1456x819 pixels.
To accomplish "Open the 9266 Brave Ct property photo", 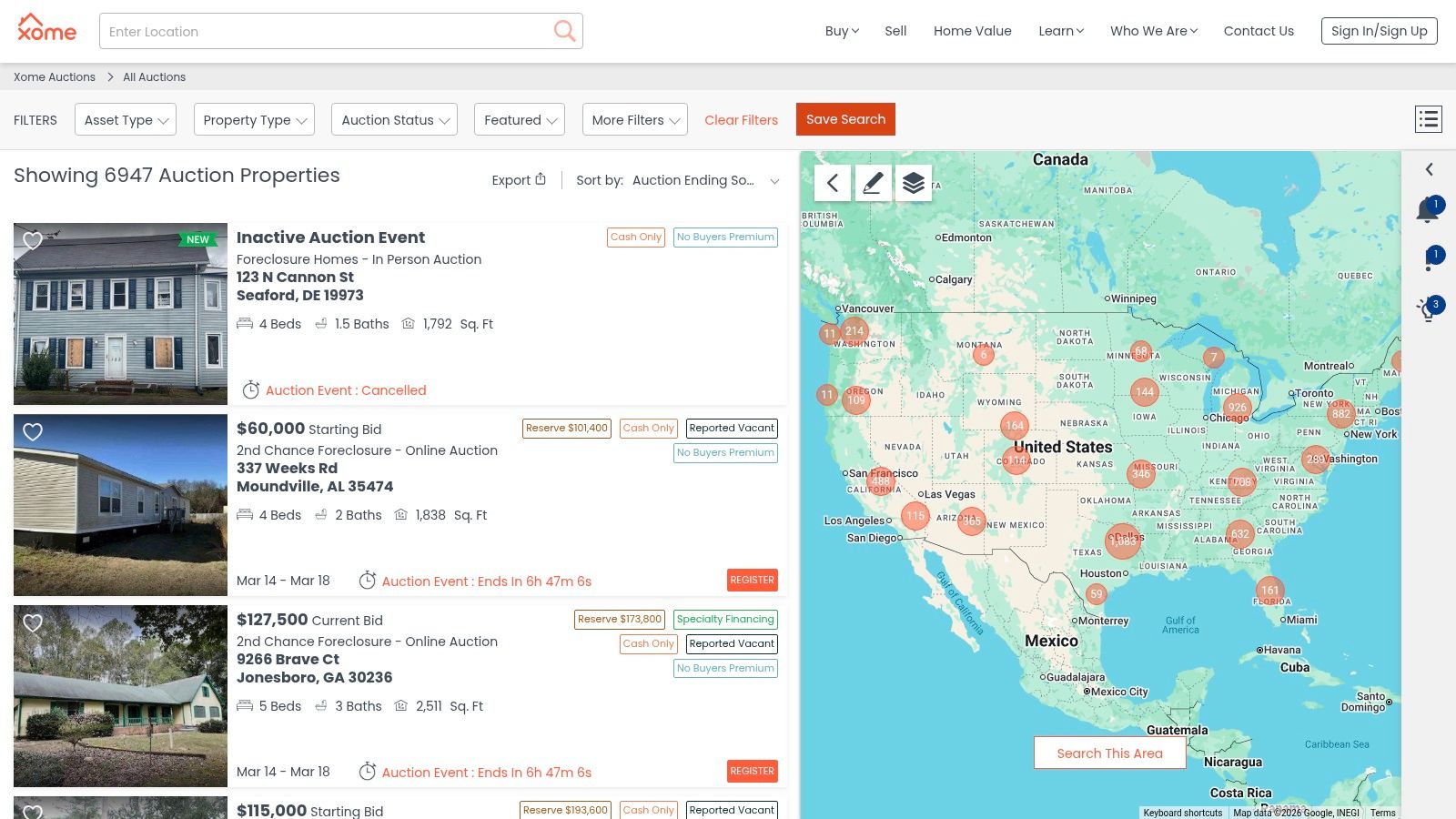I will [x=120, y=696].
